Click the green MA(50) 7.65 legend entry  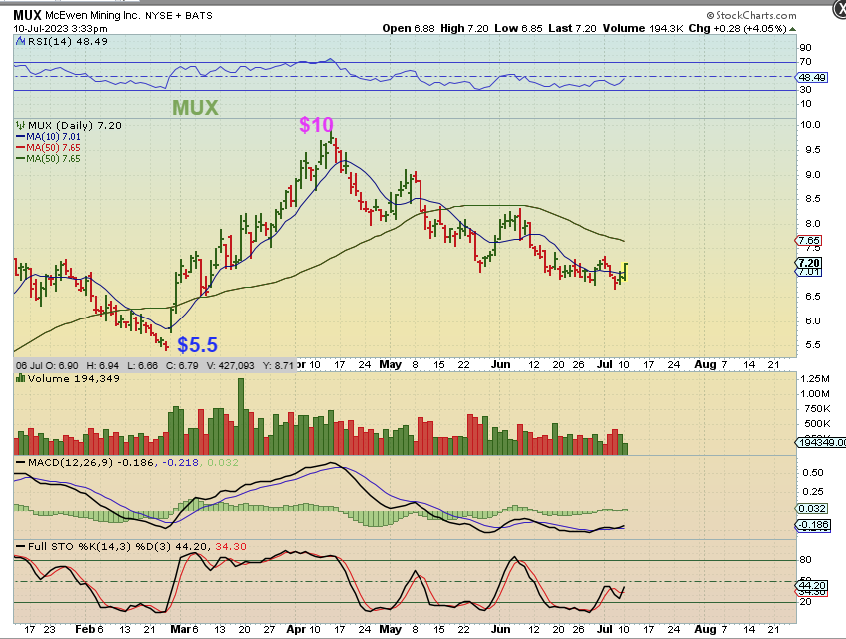pyautogui.click(x=48, y=159)
